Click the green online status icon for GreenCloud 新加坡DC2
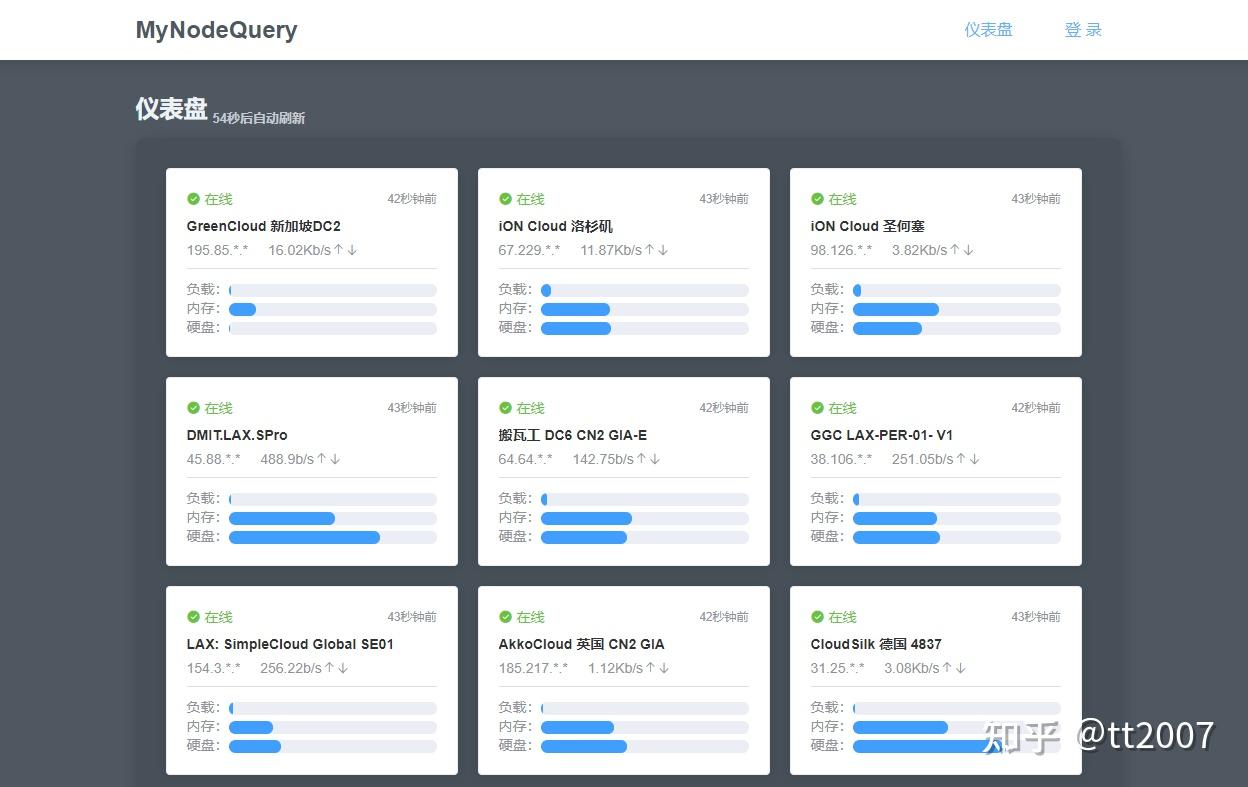 pos(192,199)
